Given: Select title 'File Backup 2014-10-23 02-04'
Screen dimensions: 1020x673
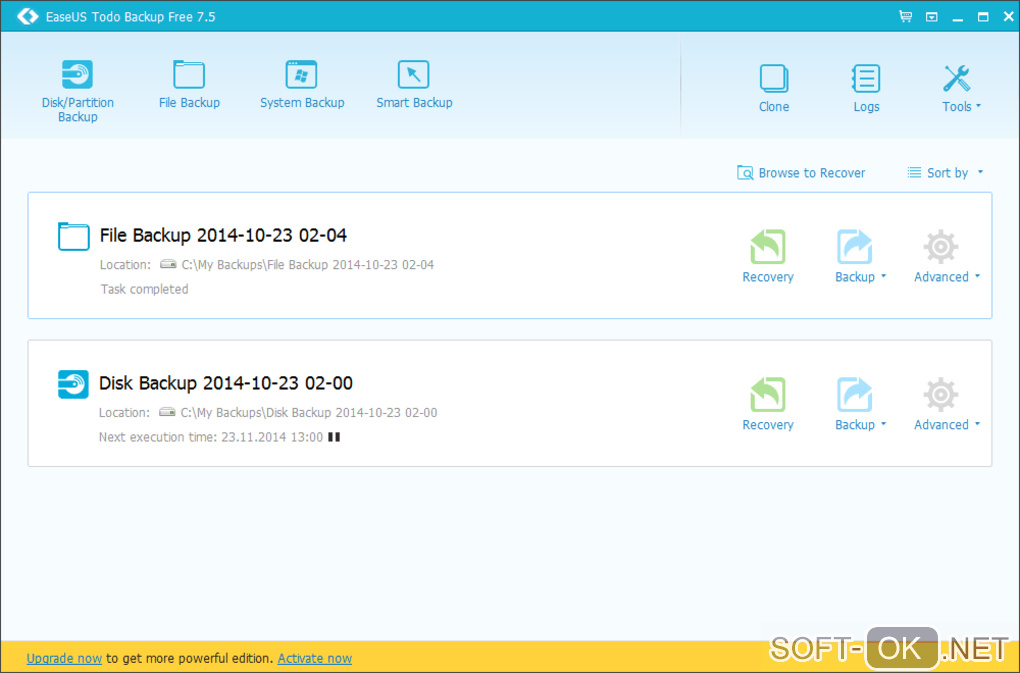Looking at the screenshot, I should pyautogui.click(x=223, y=235).
